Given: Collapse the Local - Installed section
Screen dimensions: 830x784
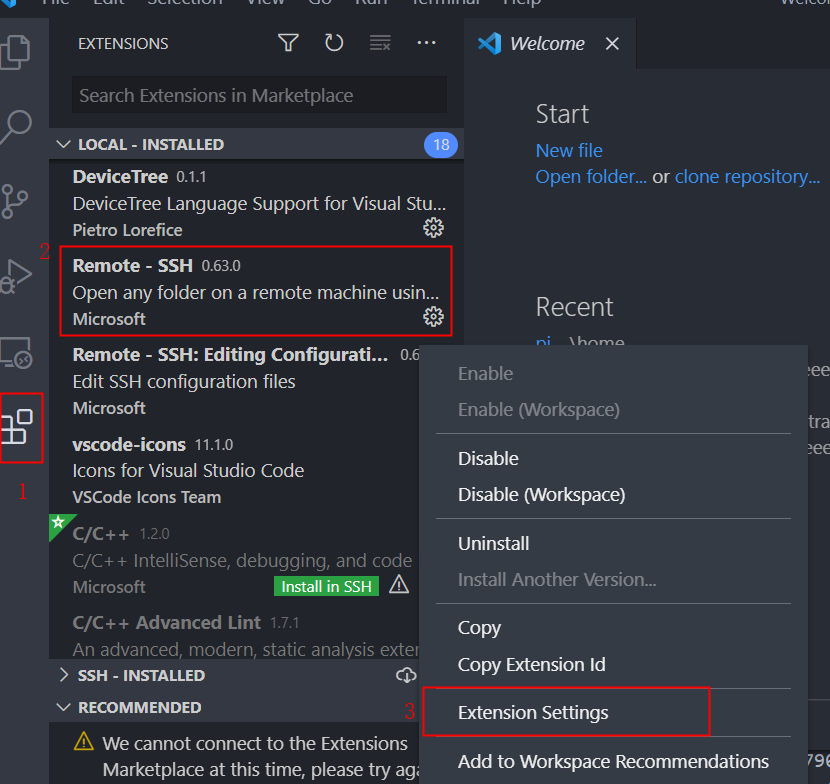Looking at the screenshot, I should [x=64, y=144].
